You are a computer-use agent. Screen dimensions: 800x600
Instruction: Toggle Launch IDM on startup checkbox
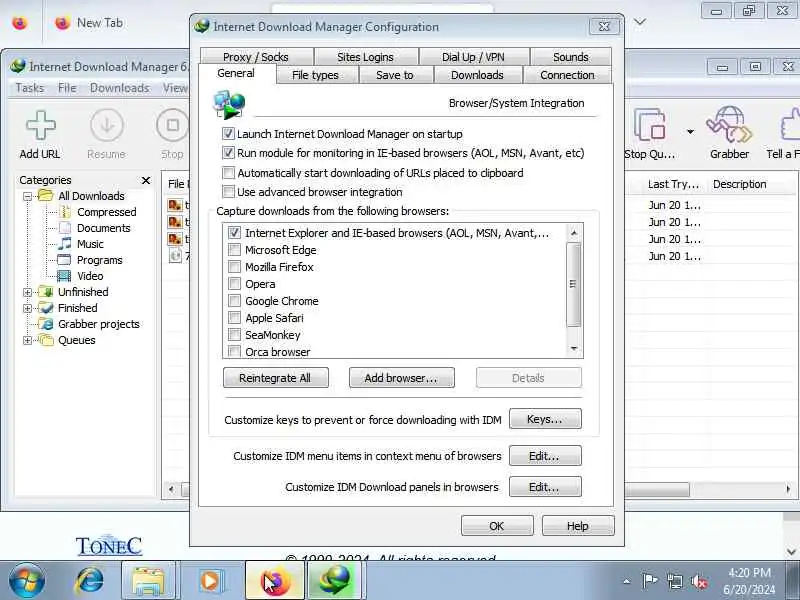tap(228, 134)
